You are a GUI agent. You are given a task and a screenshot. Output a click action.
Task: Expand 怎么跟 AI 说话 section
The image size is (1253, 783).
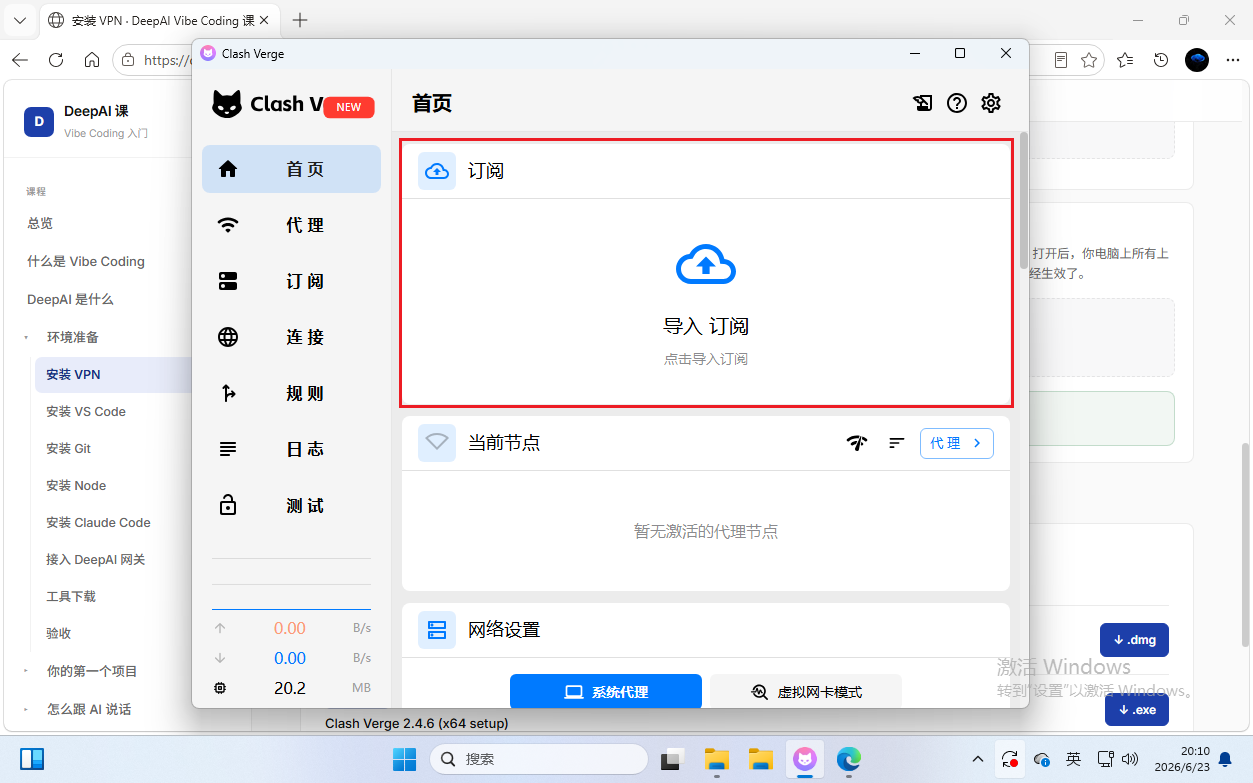pyautogui.click(x=89, y=709)
